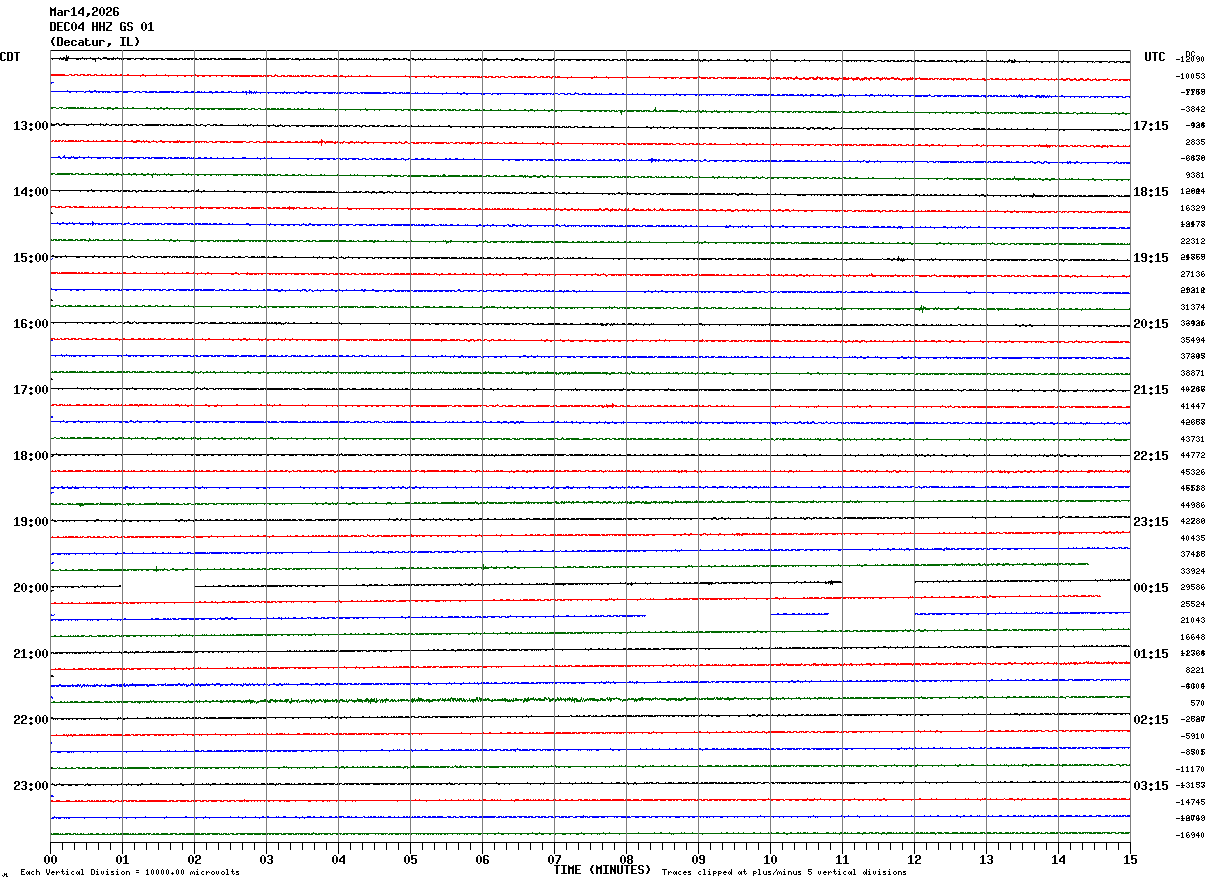
Task: Click the 18:00 CDT hour label
Action: pos(31,456)
